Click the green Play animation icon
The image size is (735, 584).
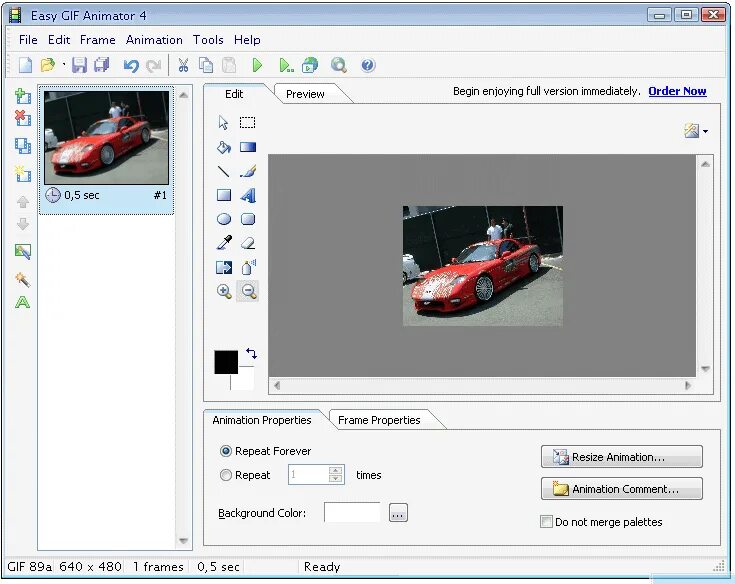click(x=257, y=65)
